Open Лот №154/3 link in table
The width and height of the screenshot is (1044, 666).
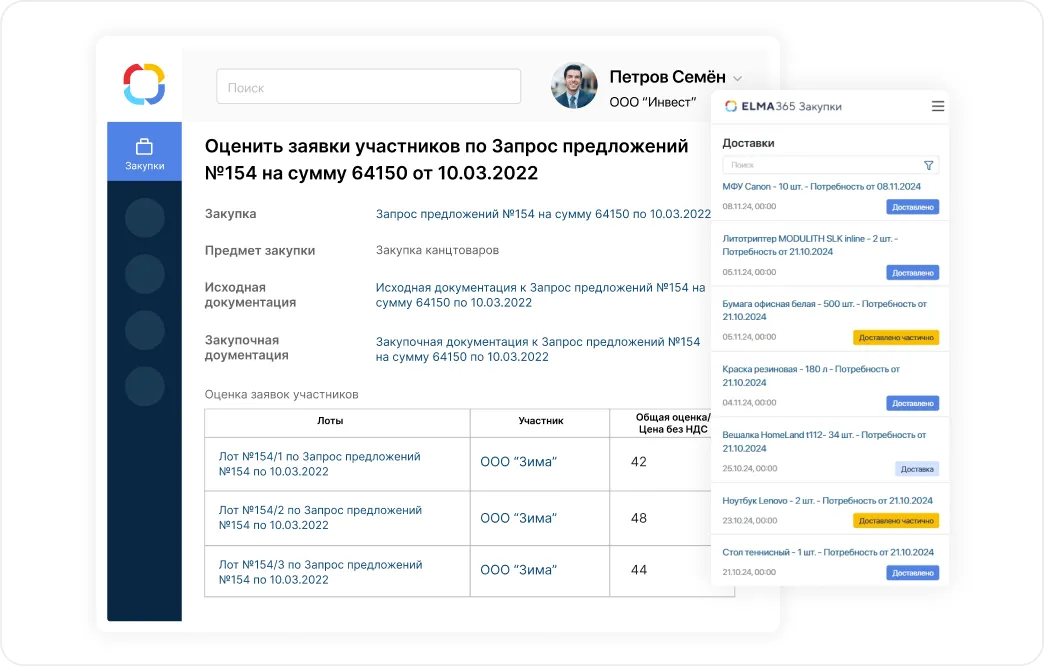[x=320, y=572]
